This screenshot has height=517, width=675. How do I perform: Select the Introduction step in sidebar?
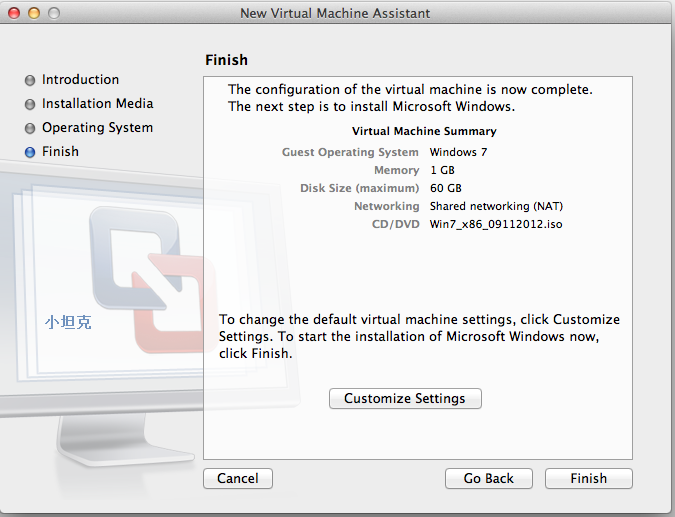[80, 80]
